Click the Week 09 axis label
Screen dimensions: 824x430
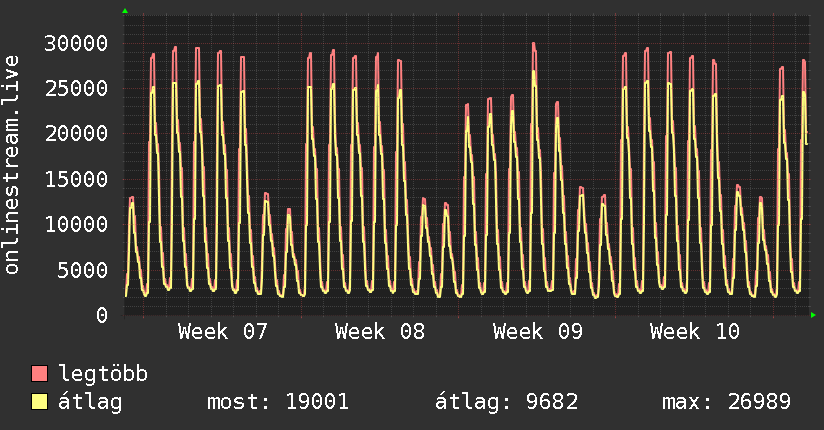537,331
